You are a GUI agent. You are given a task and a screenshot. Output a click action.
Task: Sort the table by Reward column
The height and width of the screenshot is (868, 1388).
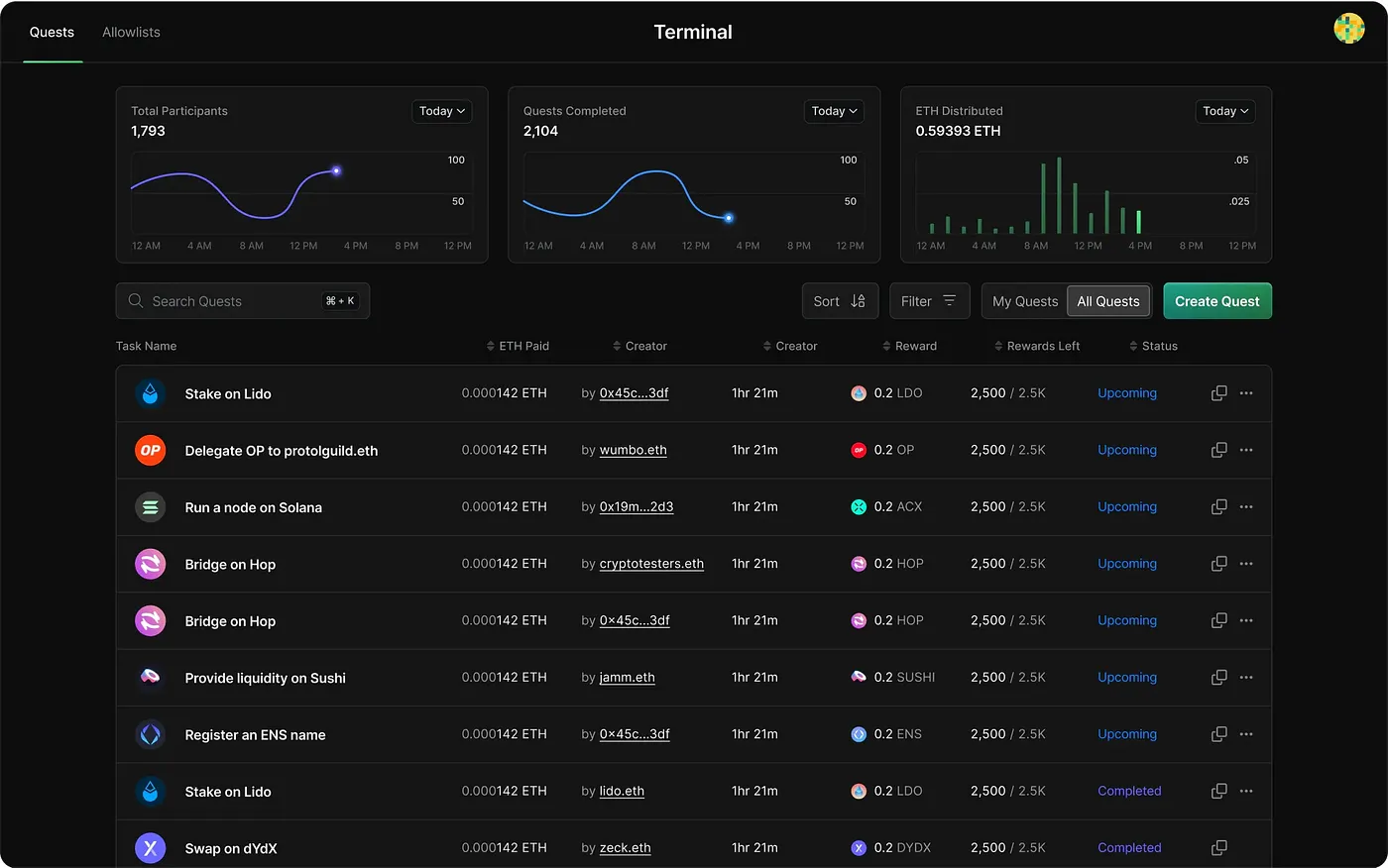(x=909, y=346)
